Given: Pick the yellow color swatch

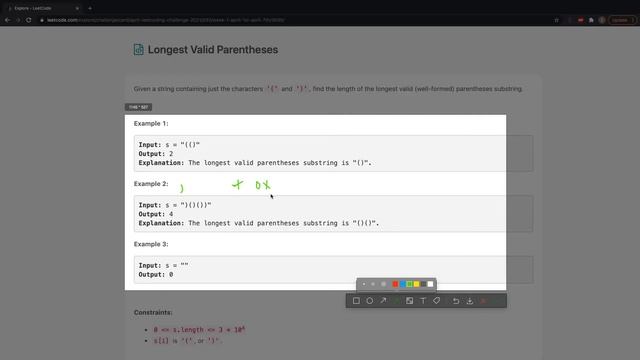Looking at the screenshot, I should pos(416,284).
